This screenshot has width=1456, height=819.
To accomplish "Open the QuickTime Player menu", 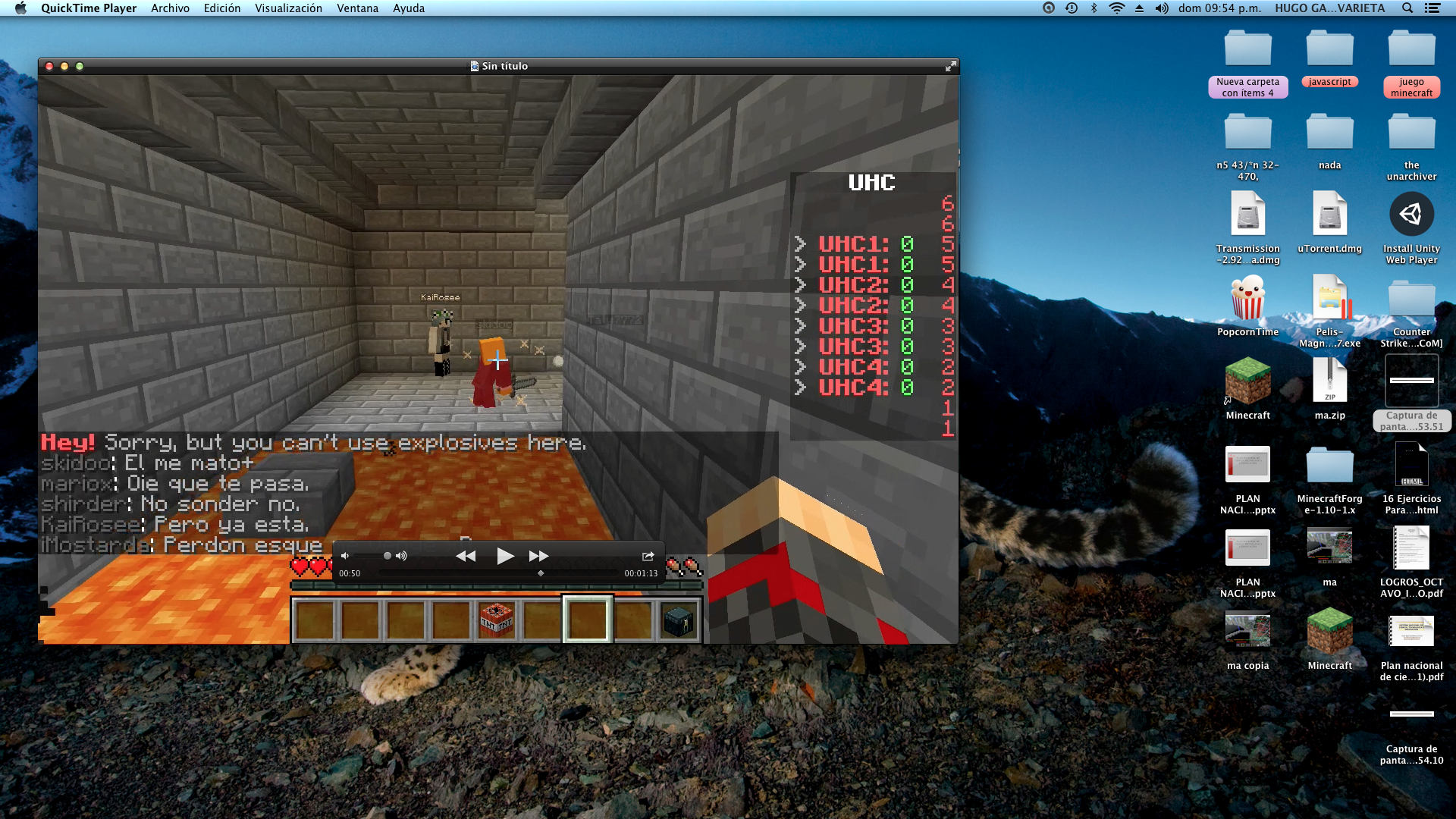I will tap(89, 8).
